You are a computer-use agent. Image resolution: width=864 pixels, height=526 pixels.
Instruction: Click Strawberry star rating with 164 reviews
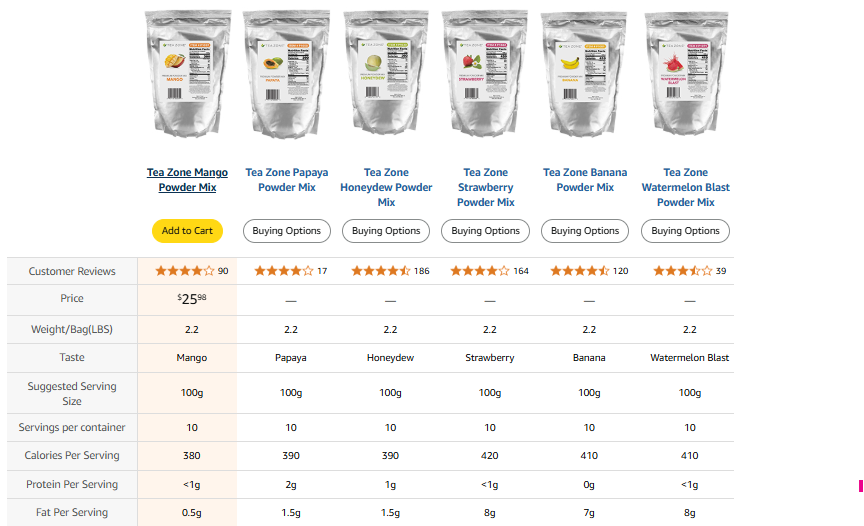pos(481,271)
